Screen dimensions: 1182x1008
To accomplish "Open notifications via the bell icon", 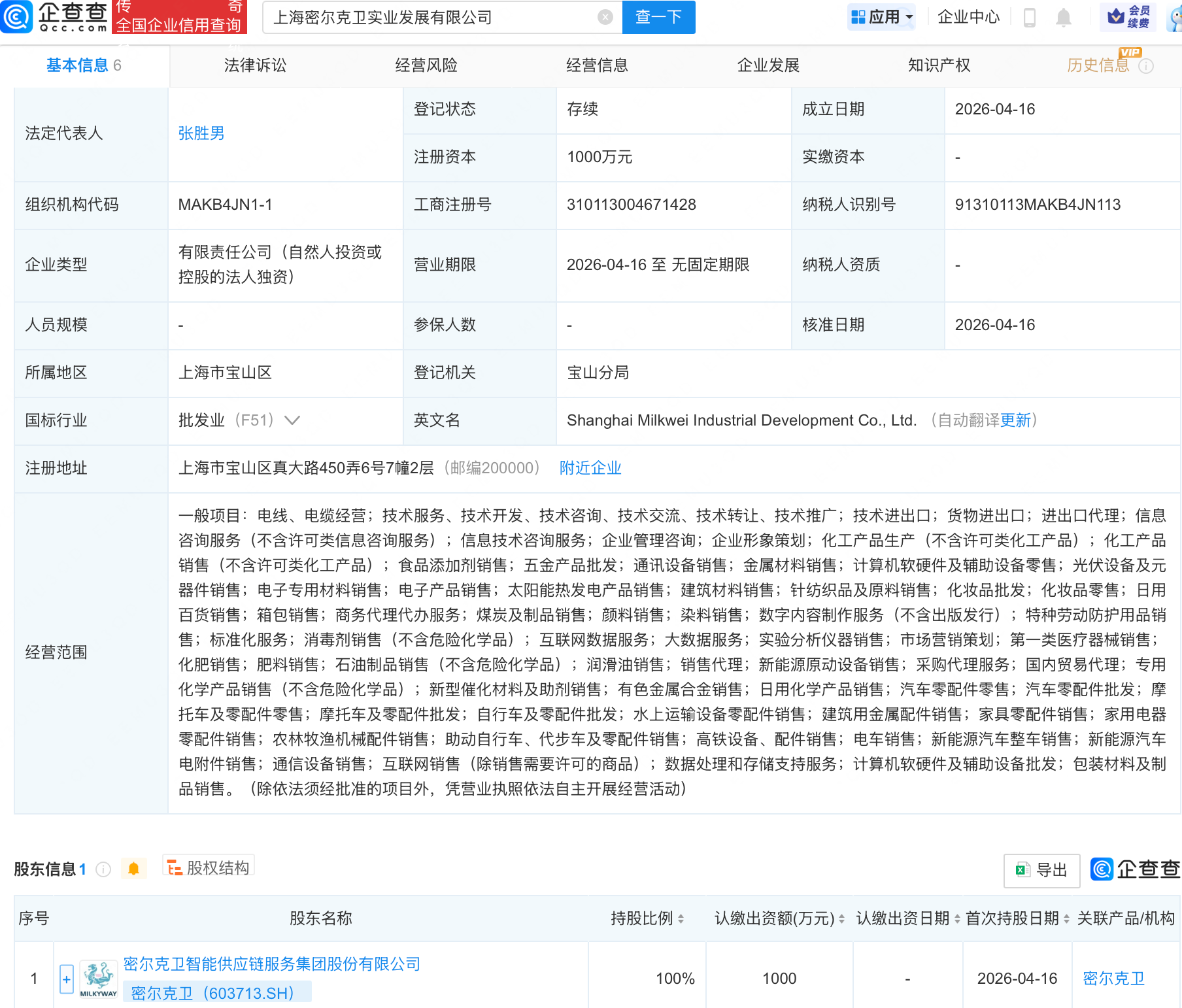I will point(1063,18).
